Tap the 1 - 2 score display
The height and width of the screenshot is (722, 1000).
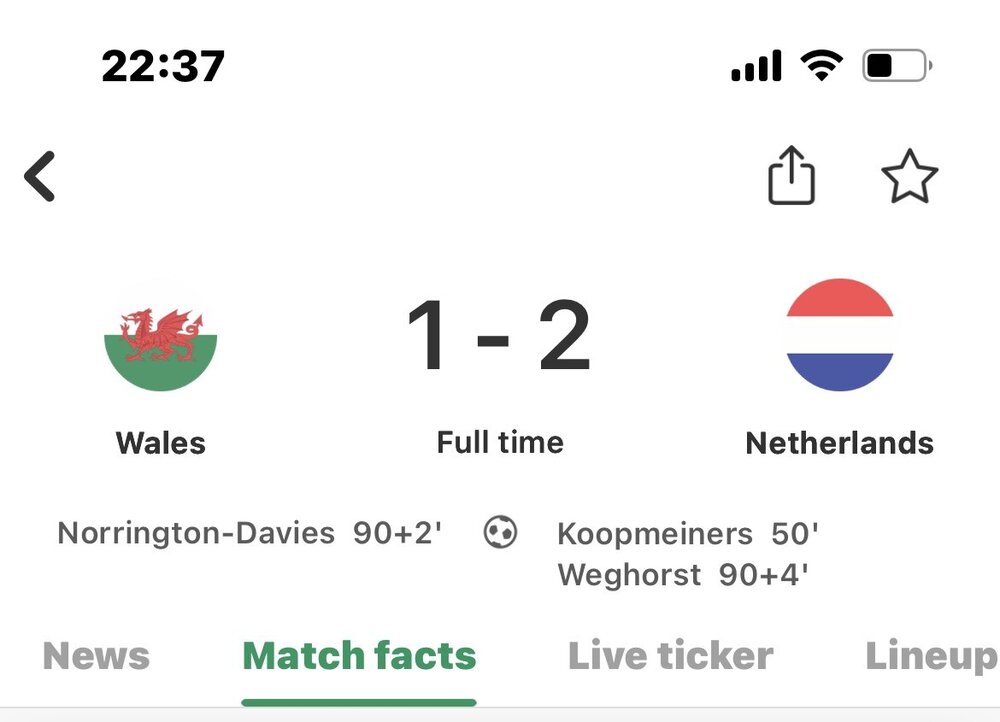click(x=499, y=335)
